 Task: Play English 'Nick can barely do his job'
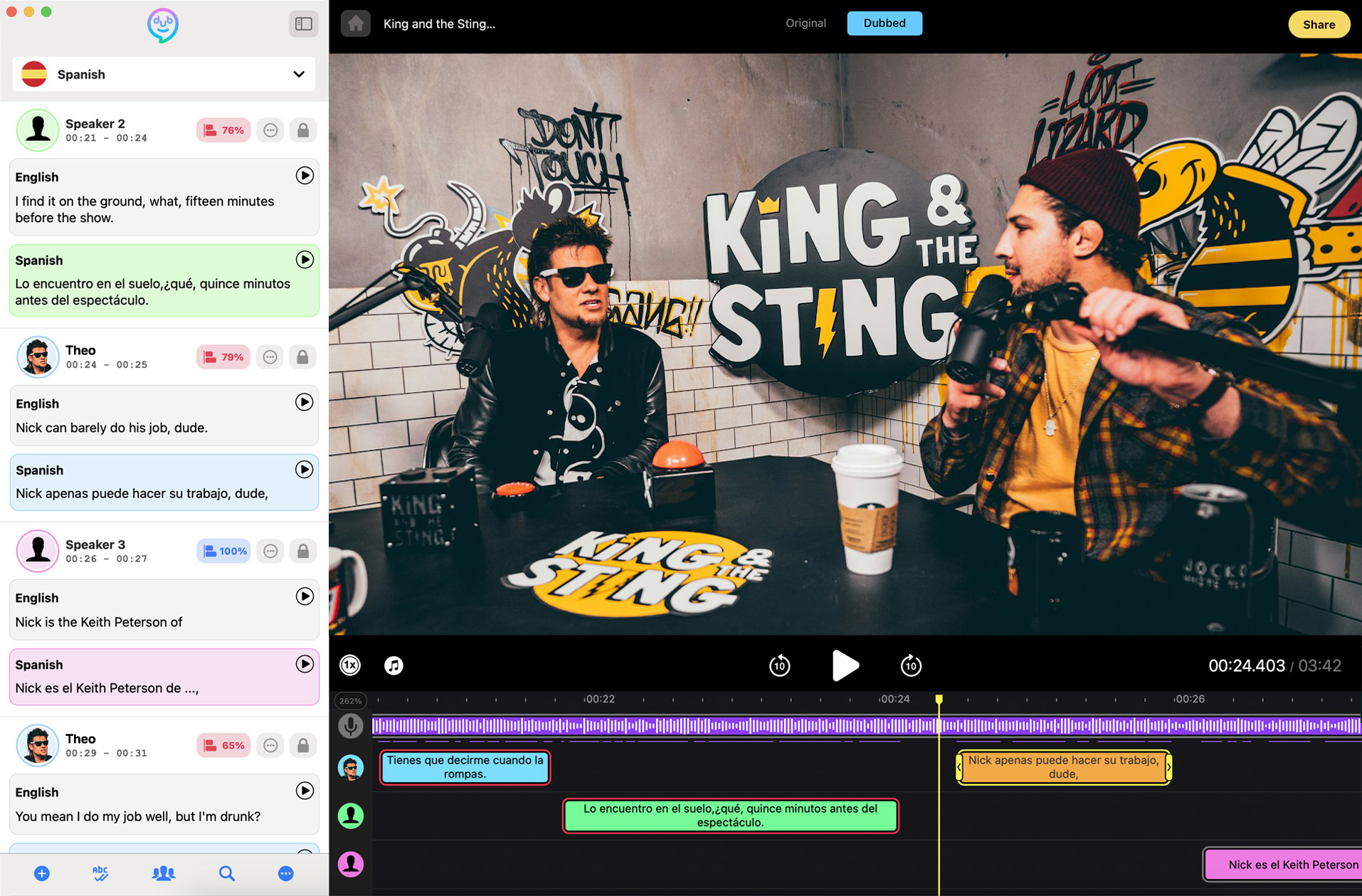305,403
